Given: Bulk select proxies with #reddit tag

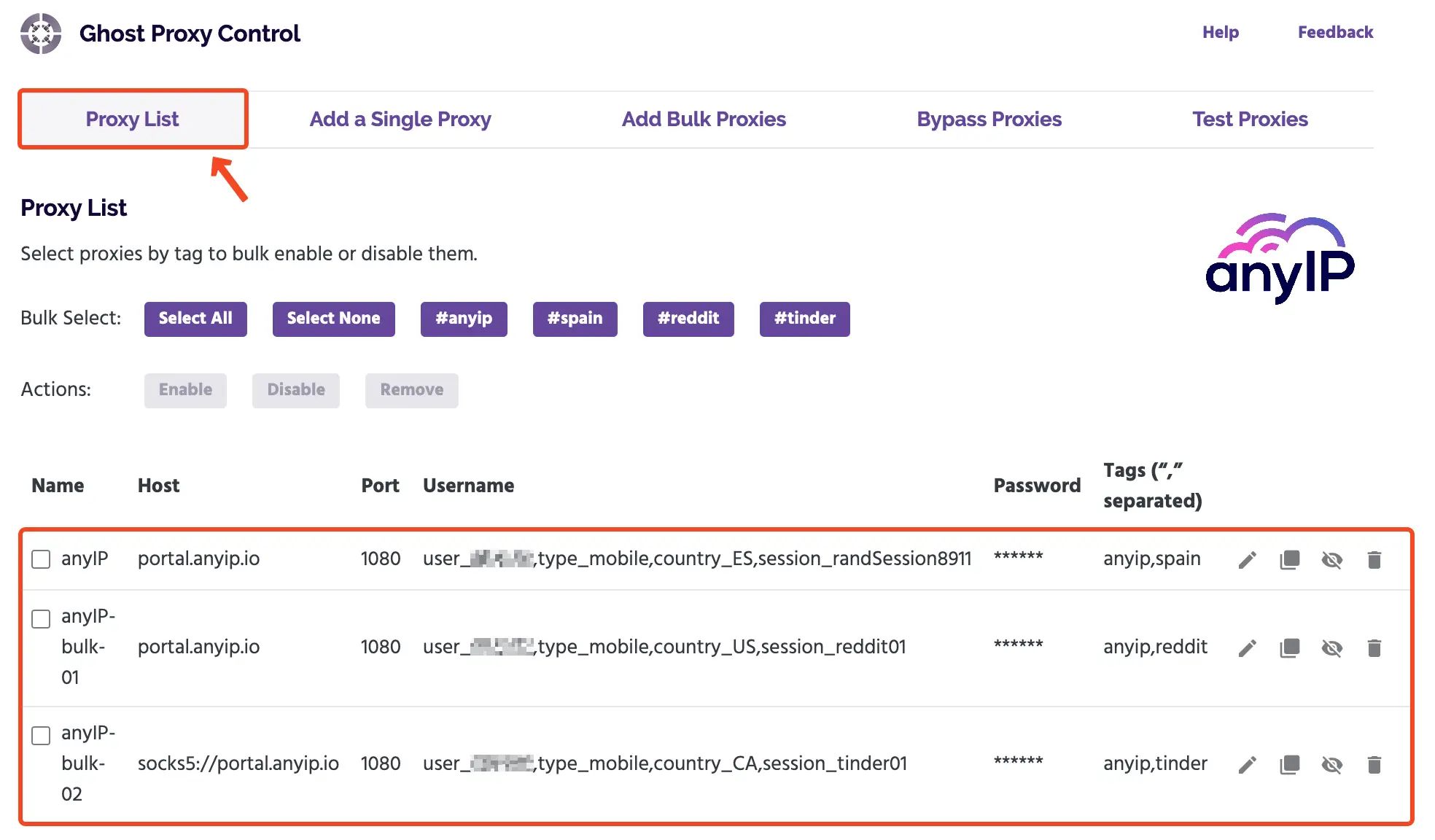Looking at the screenshot, I should (x=688, y=319).
